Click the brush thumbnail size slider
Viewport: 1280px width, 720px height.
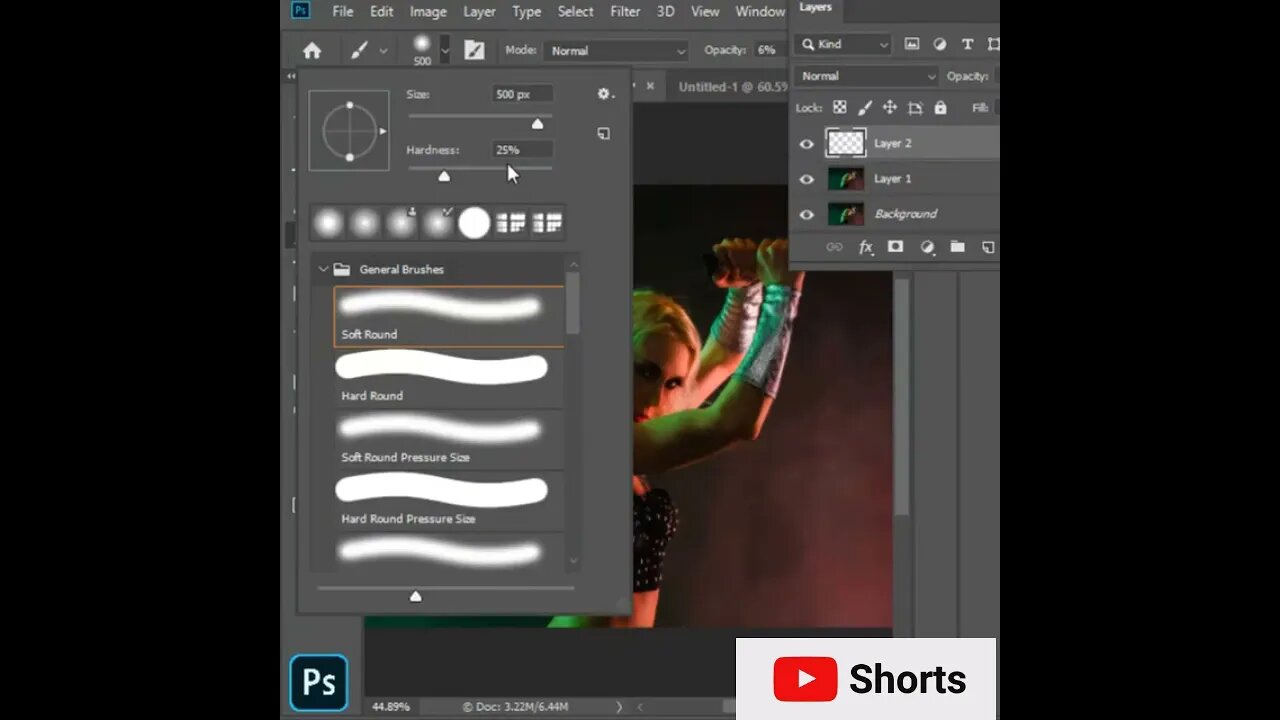pyautogui.click(x=415, y=596)
